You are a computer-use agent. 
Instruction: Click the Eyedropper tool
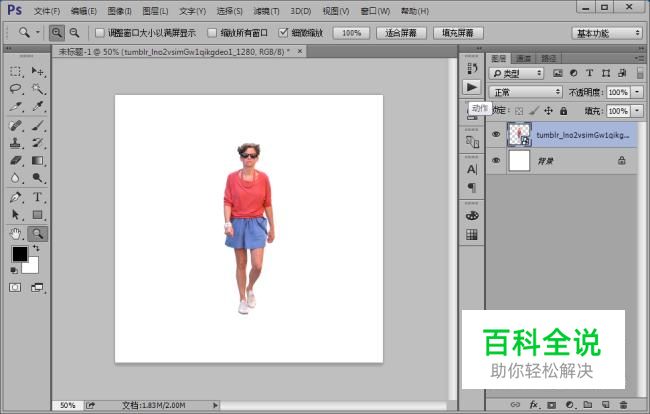tap(37, 107)
